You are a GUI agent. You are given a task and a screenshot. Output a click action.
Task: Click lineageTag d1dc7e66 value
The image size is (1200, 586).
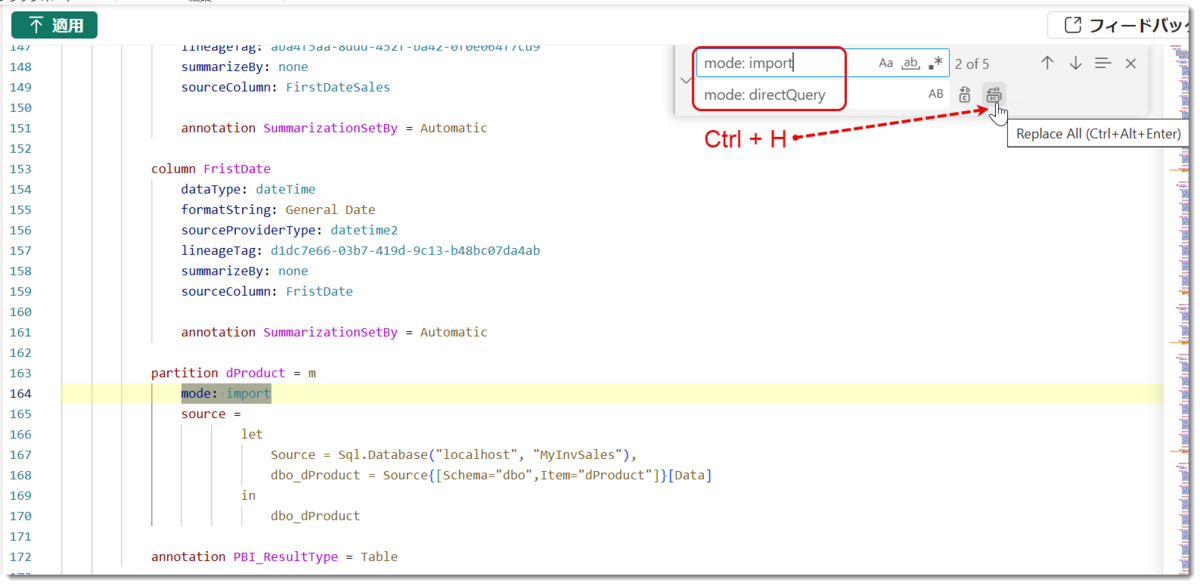tap(405, 251)
